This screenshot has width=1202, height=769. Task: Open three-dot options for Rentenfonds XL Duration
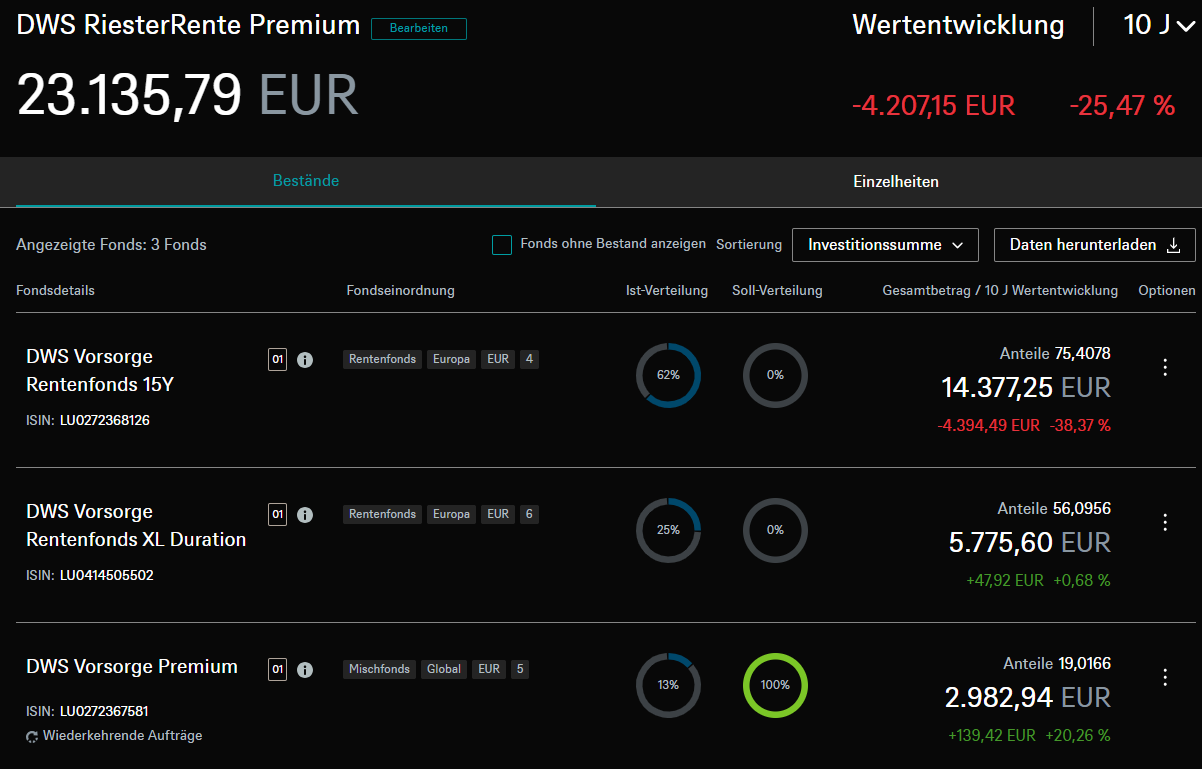[x=1164, y=522]
